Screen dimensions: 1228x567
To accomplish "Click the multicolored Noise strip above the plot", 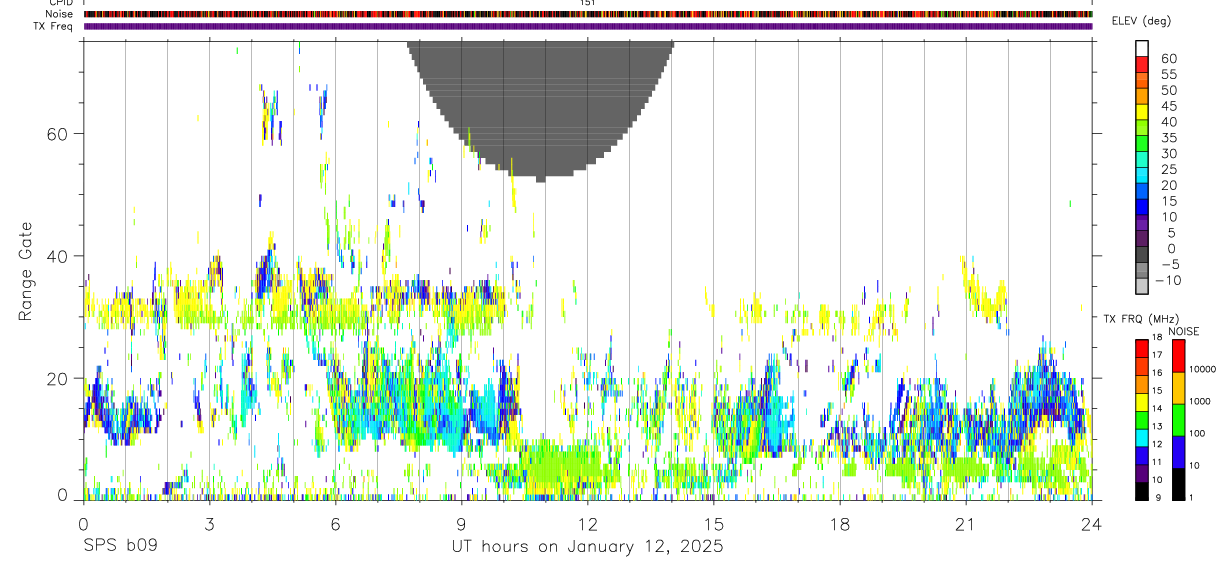I will [588, 14].
